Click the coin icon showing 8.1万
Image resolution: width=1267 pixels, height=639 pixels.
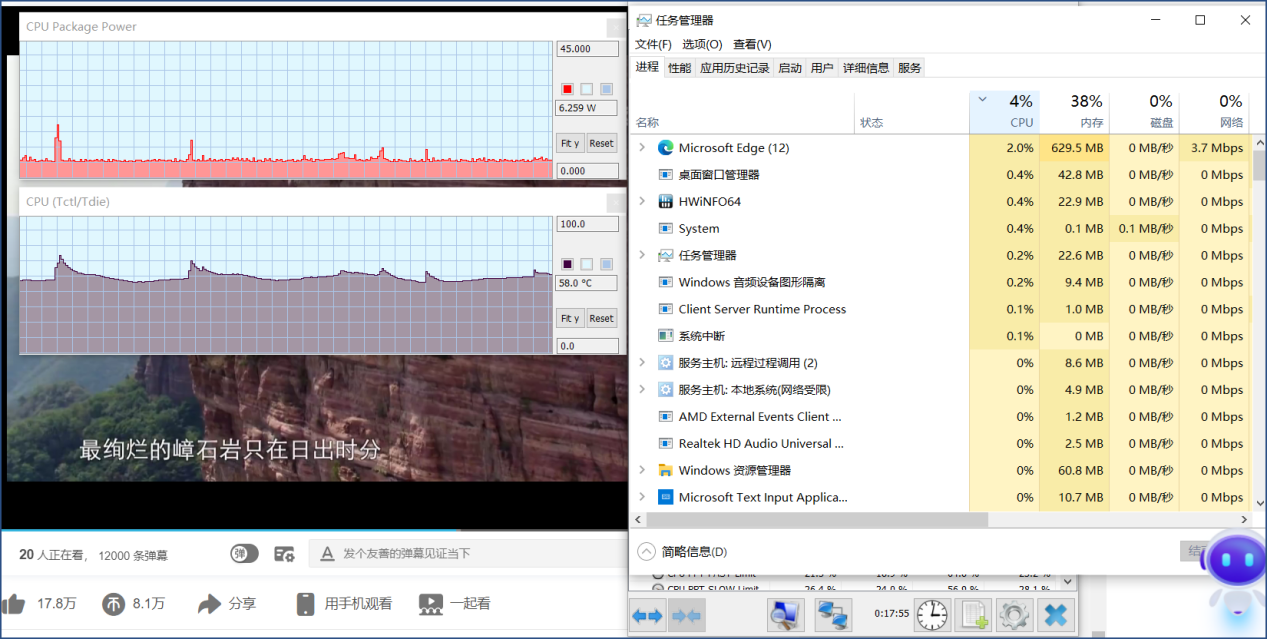[114, 604]
